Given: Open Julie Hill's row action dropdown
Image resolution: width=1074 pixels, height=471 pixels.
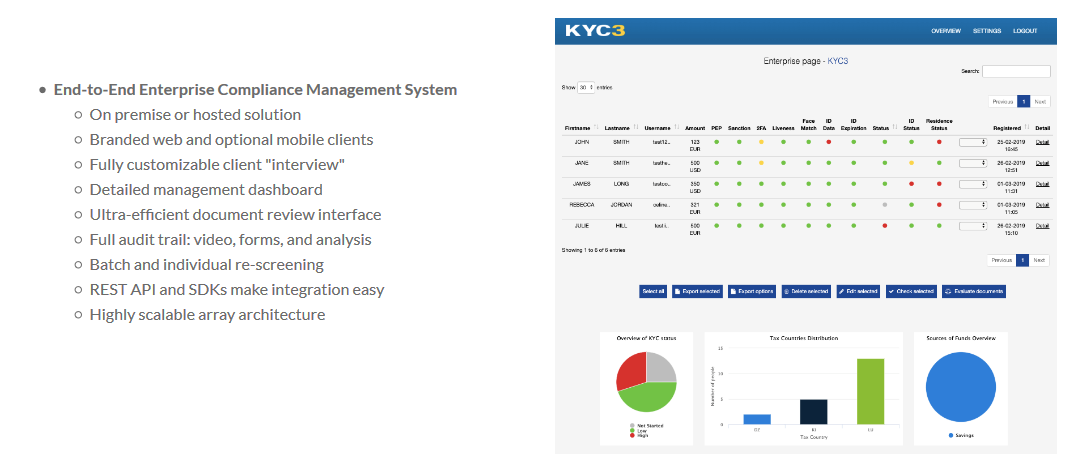Looking at the screenshot, I should (x=973, y=226).
